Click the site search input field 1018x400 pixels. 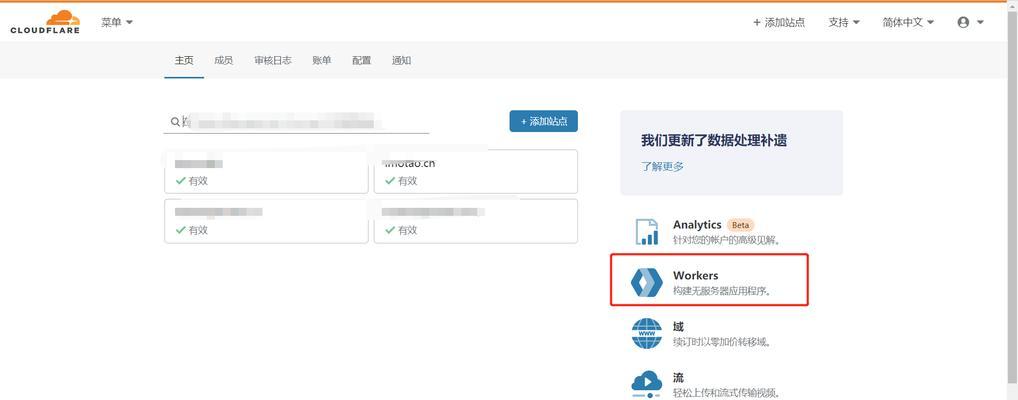point(297,121)
